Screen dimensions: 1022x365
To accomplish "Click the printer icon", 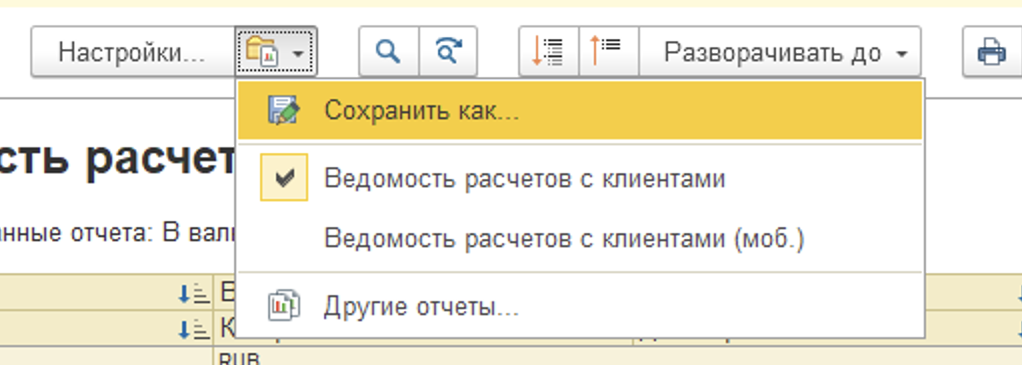I will point(992,51).
